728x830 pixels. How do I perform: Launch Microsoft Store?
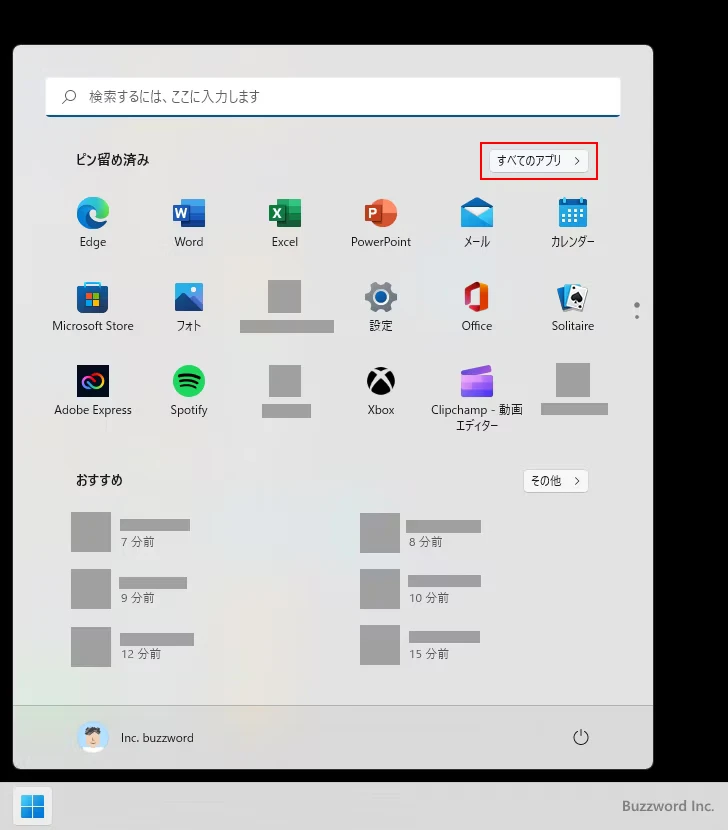pyautogui.click(x=93, y=306)
